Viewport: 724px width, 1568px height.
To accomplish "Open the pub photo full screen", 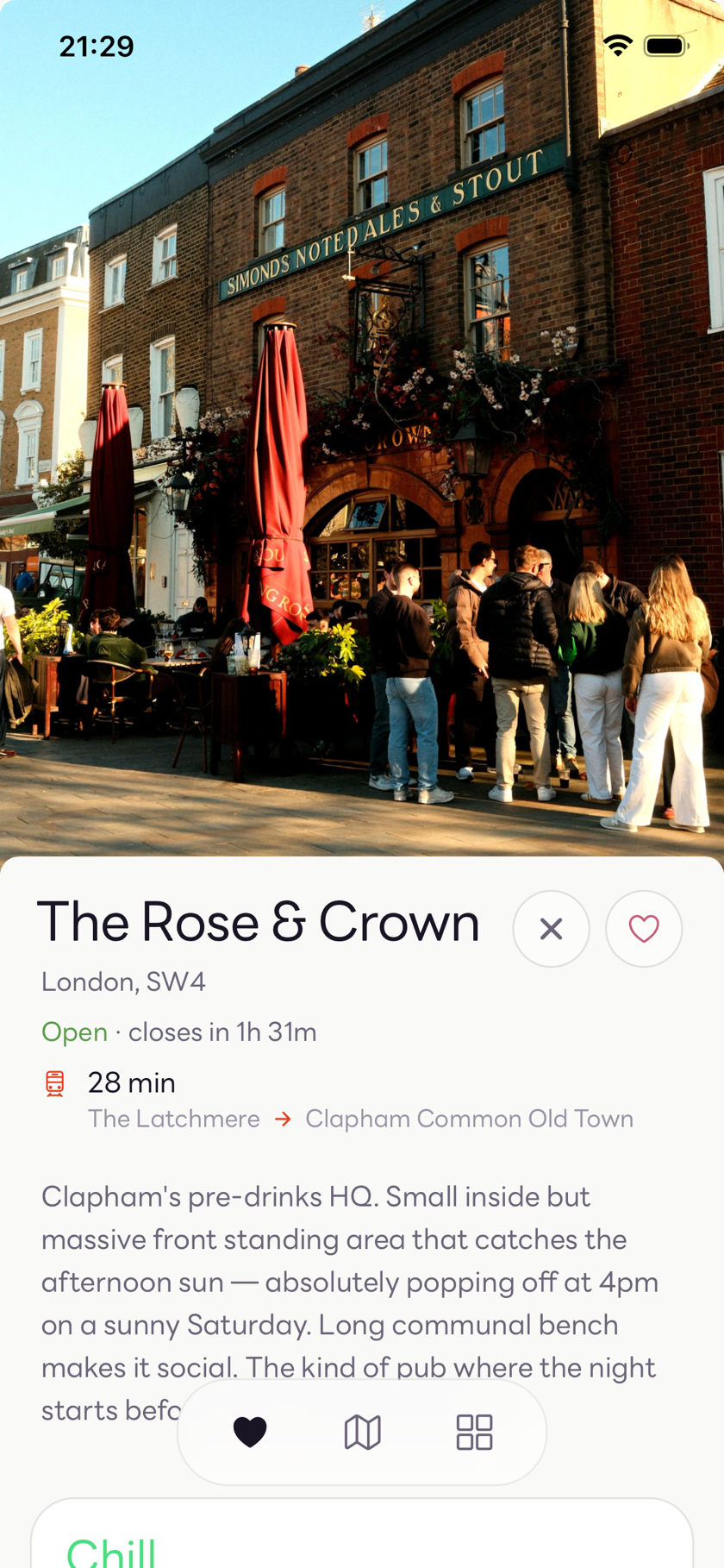I will point(362,429).
